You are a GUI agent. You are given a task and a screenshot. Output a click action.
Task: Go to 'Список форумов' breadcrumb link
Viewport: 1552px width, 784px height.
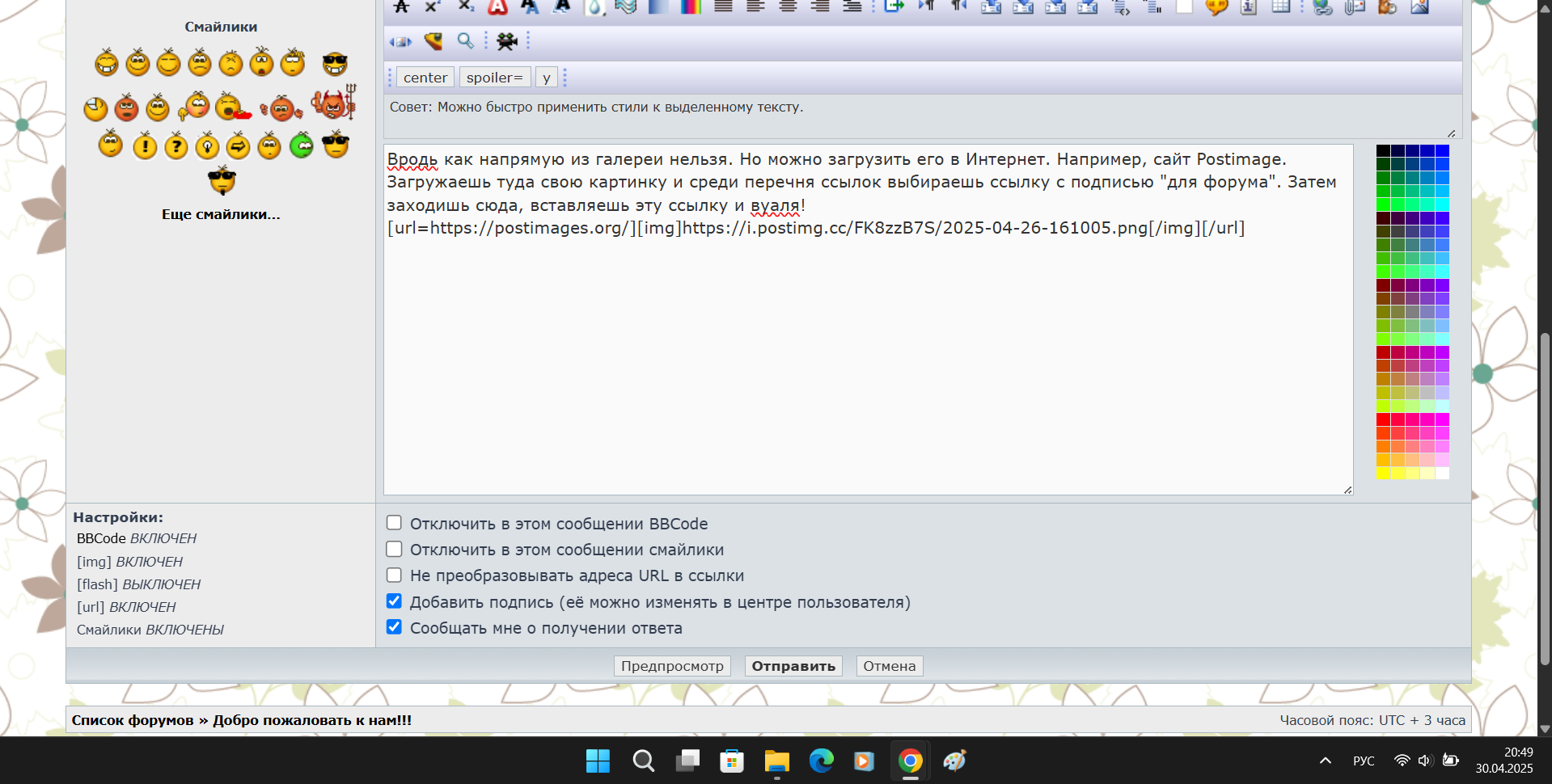[x=133, y=720]
